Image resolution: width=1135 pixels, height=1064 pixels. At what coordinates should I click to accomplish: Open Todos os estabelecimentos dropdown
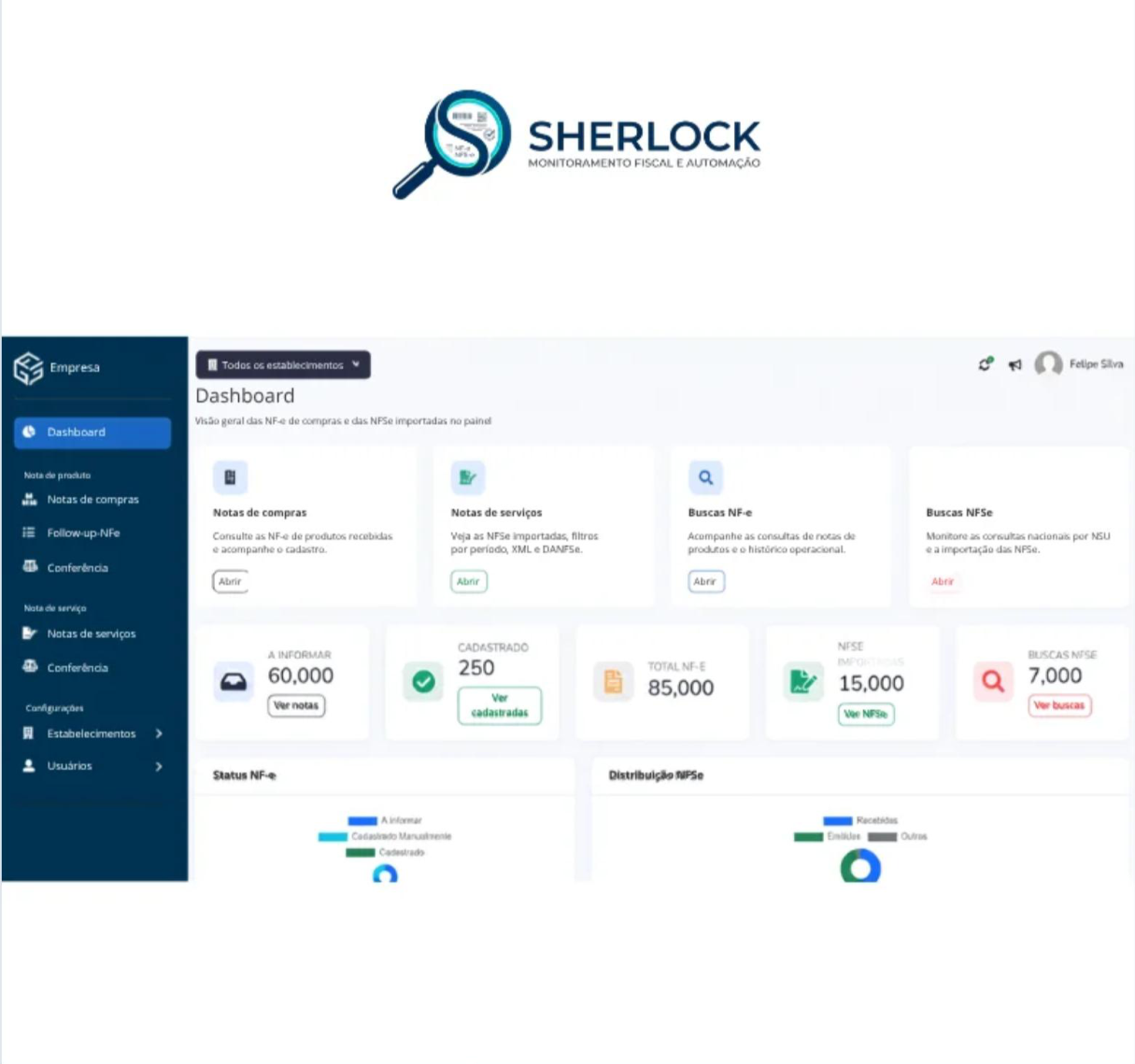(283, 365)
